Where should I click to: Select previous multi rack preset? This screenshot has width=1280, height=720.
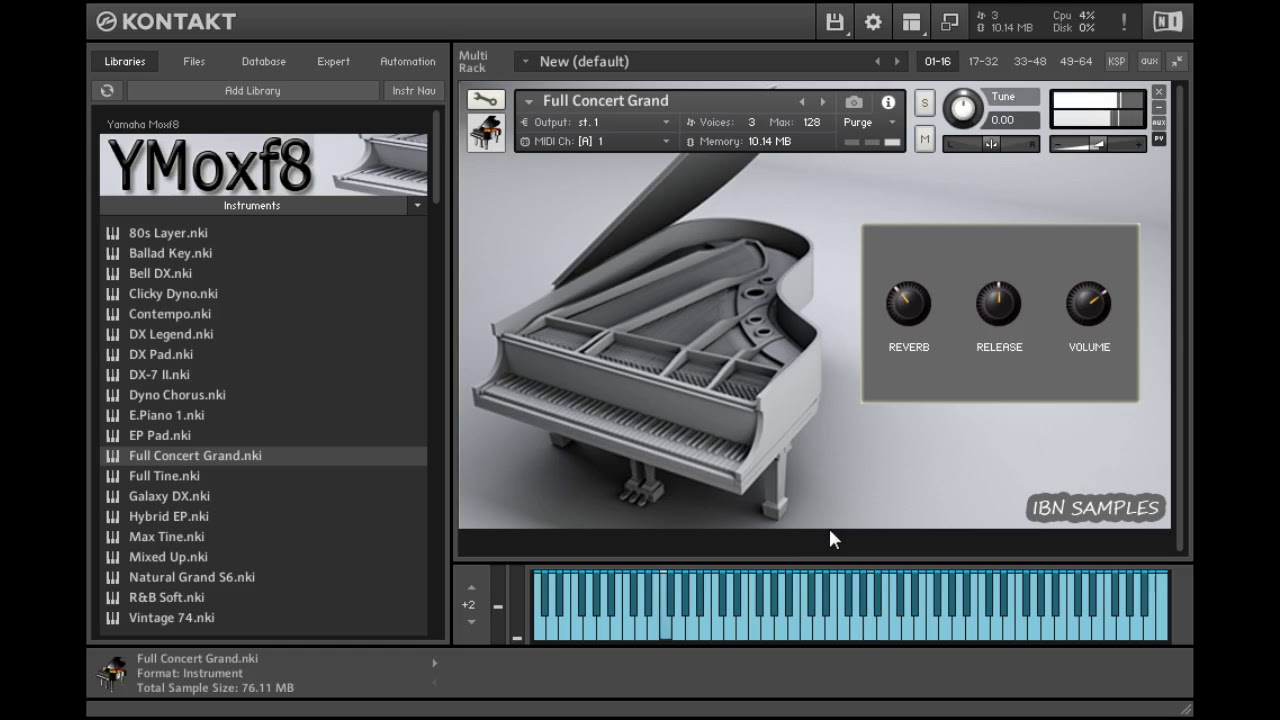878,61
